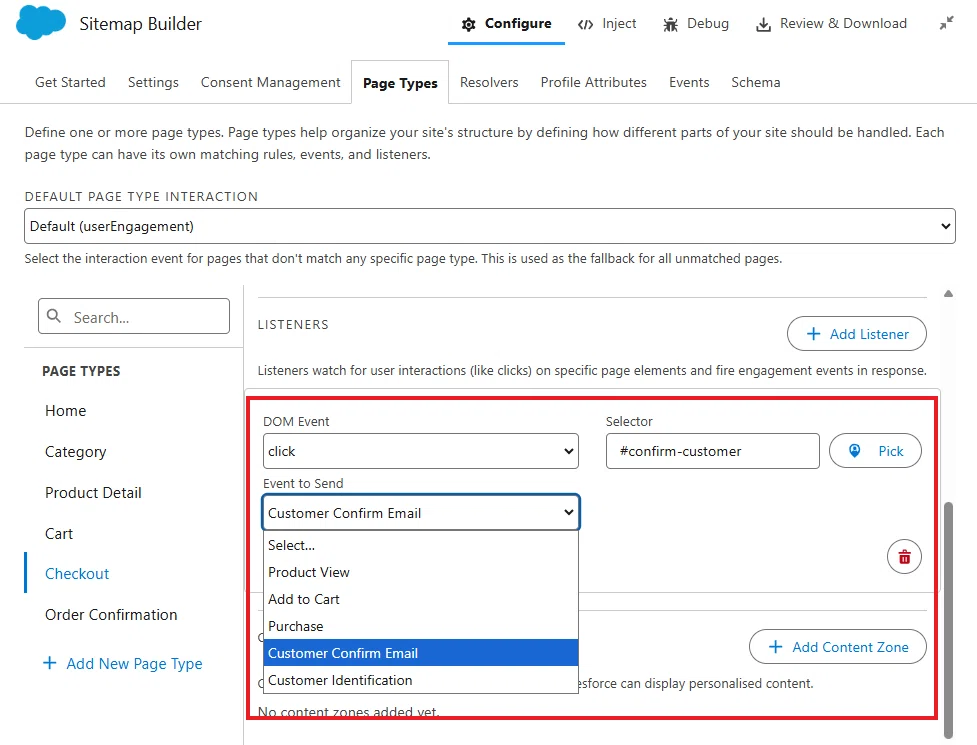Open the DOM Event dropdown

click(421, 451)
